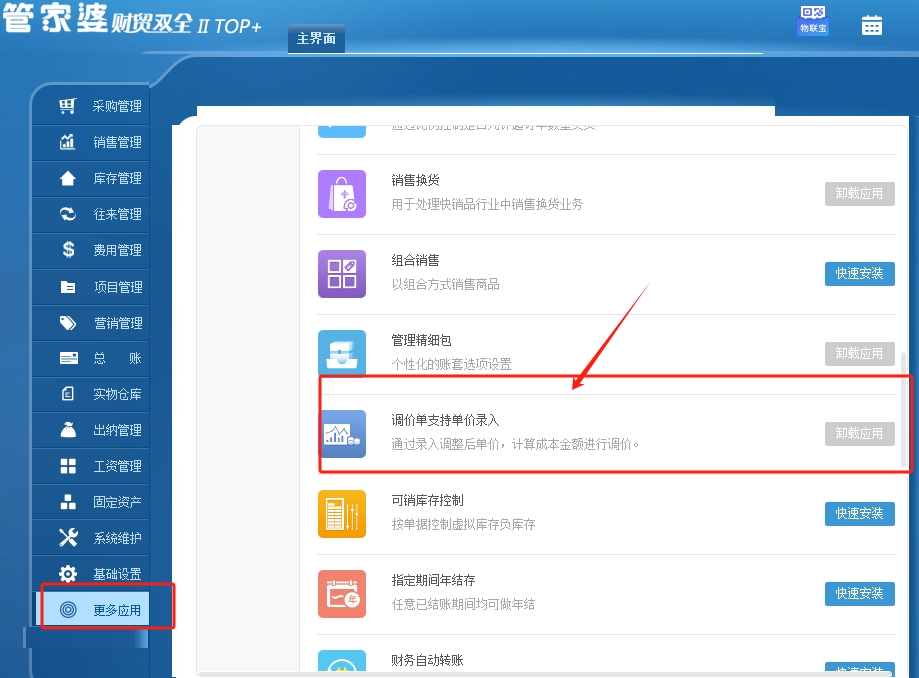Uninstall 调价单支持单价录入 via 卸载应用 button
Viewport: 919px width, 678px height.
coord(860,434)
